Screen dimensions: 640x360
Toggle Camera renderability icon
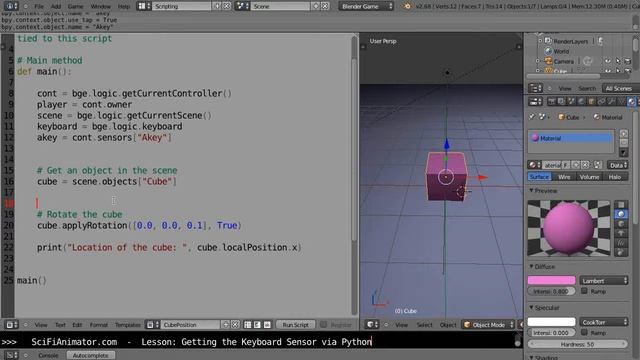(x=628, y=61)
